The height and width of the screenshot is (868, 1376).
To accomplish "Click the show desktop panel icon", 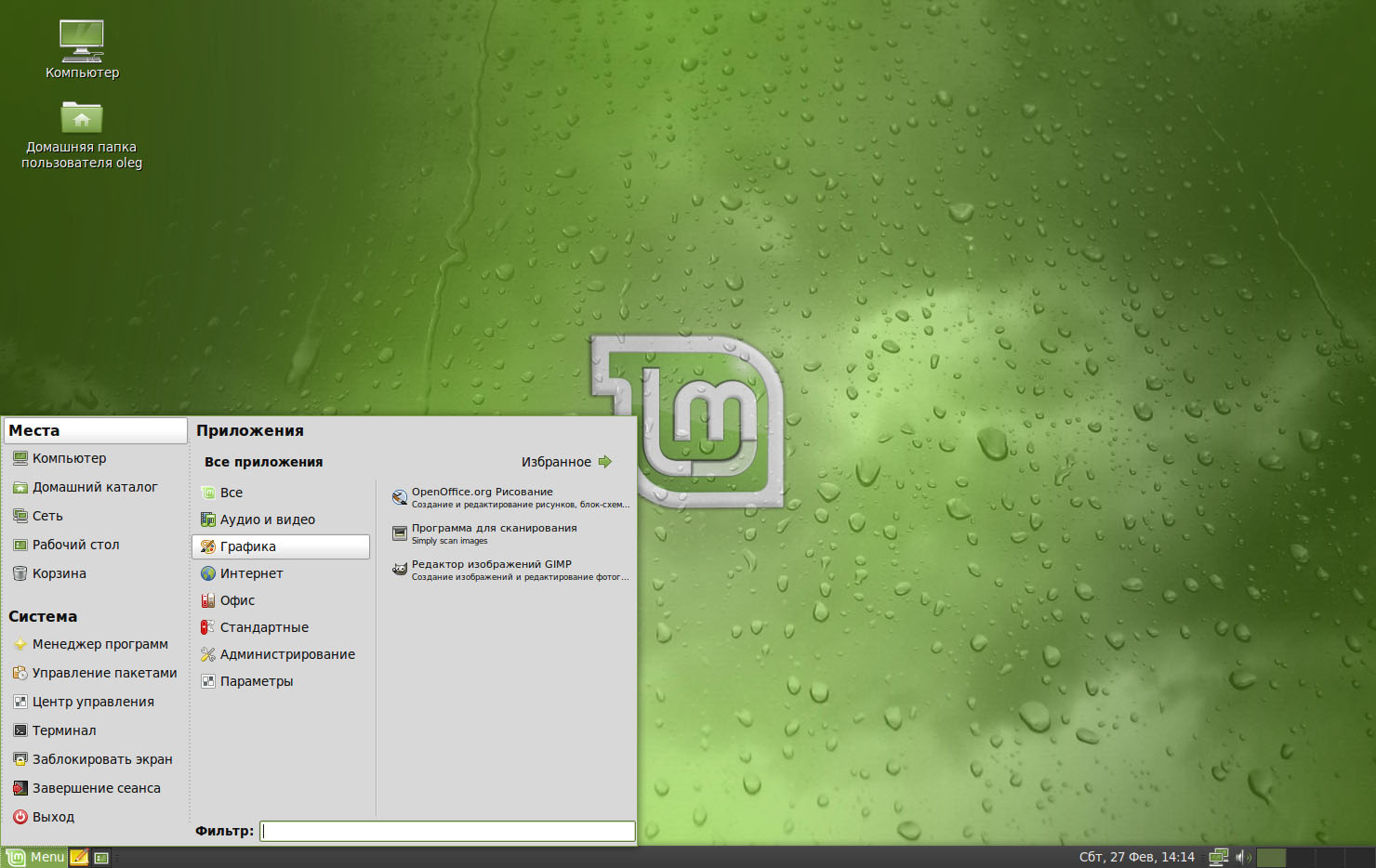I will (101, 858).
